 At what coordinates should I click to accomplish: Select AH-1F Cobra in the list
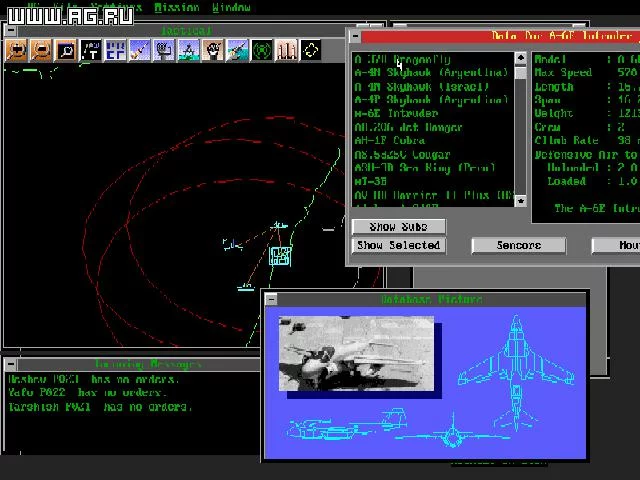(389, 141)
